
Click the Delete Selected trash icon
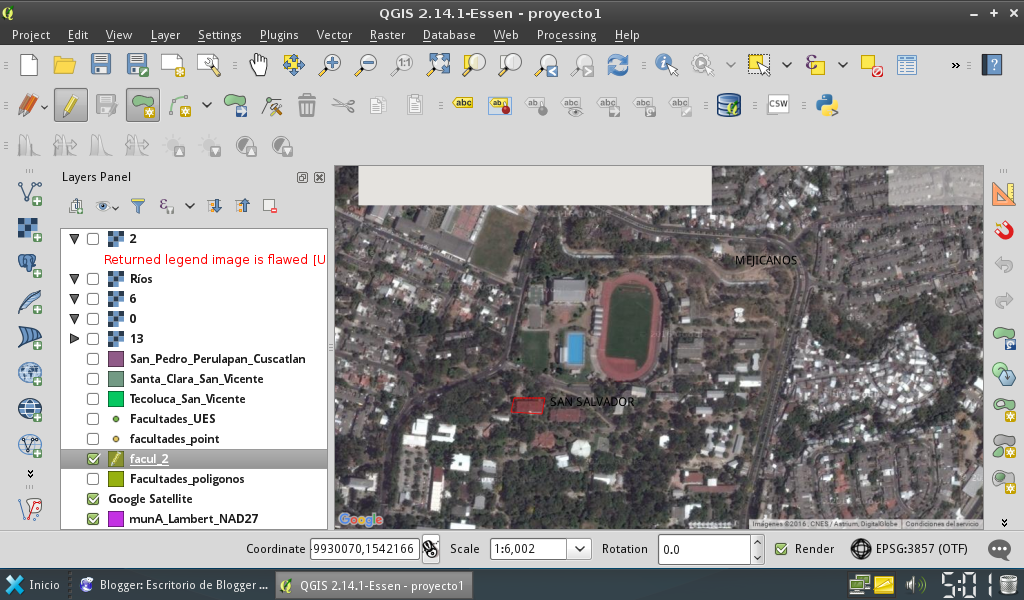point(307,104)
